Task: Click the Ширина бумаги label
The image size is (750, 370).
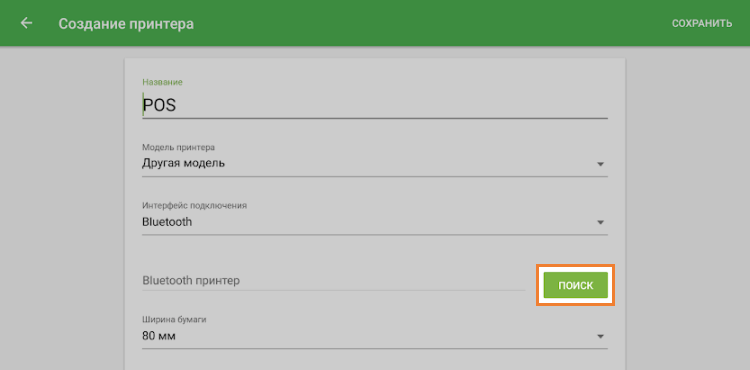Action: [x=174, y=319]
